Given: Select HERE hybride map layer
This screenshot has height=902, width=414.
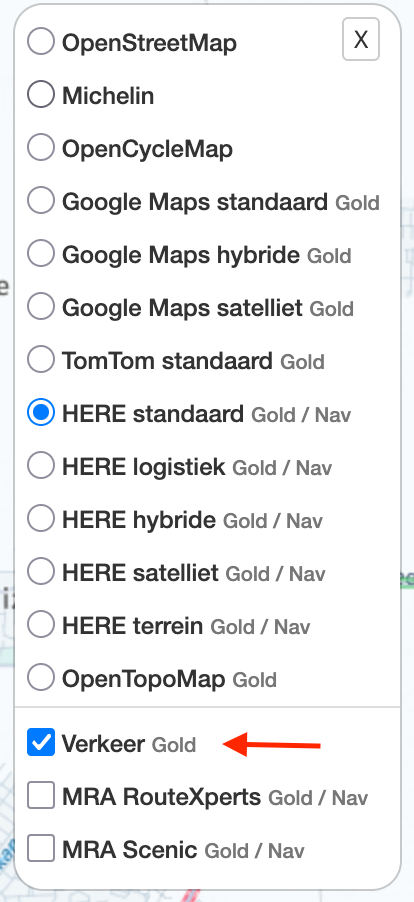Looking at the screenshot, I should coord(41,518).
